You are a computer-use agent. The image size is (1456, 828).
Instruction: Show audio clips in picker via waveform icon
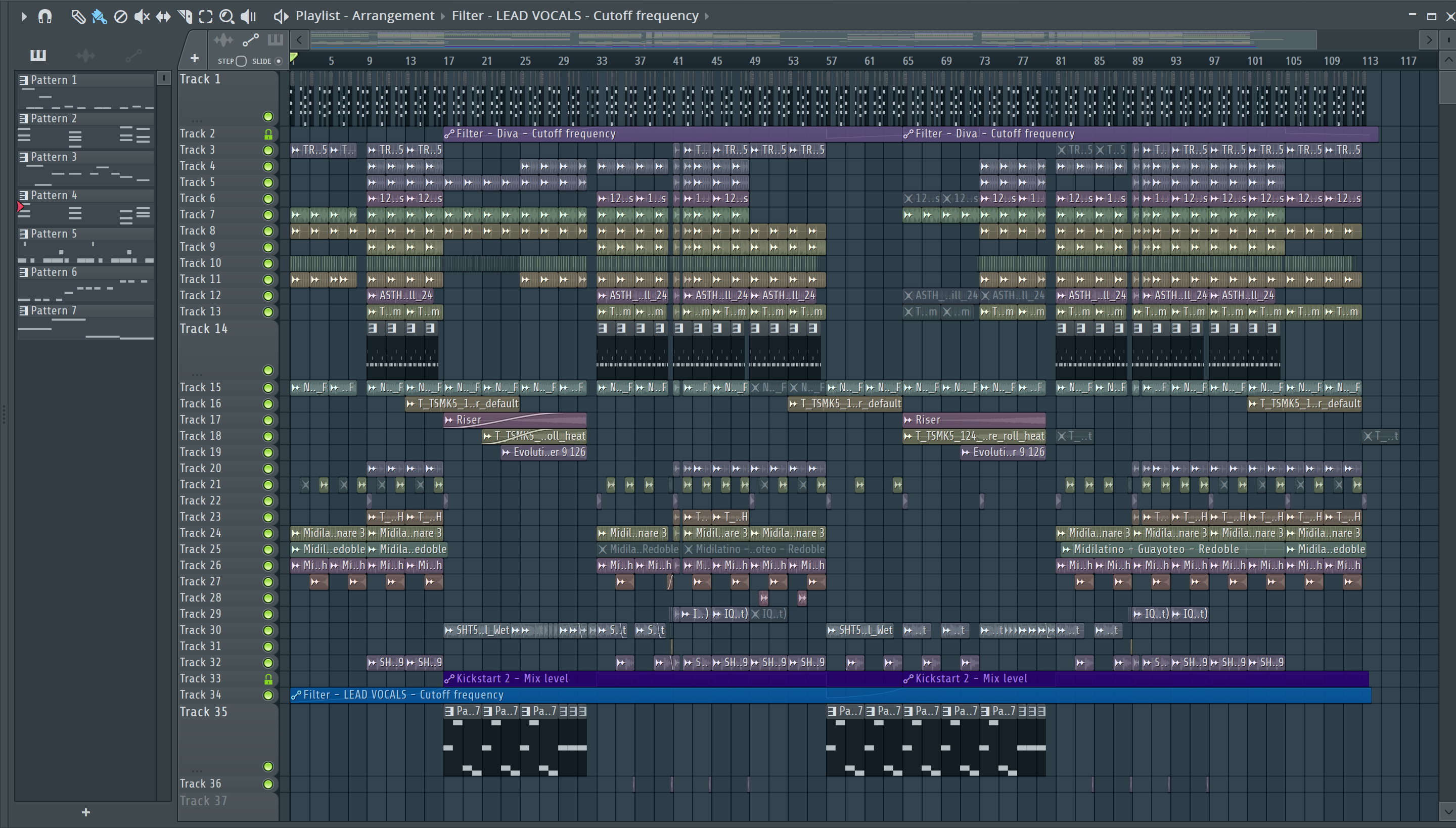point(85,55)
